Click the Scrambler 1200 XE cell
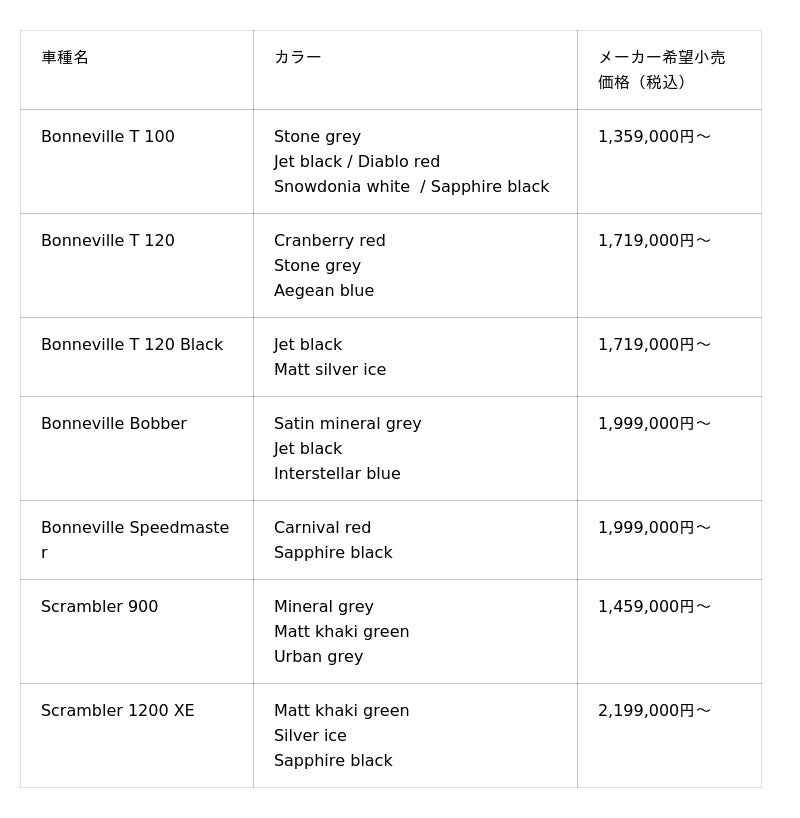The image size is (800, 818). (118, 711)
